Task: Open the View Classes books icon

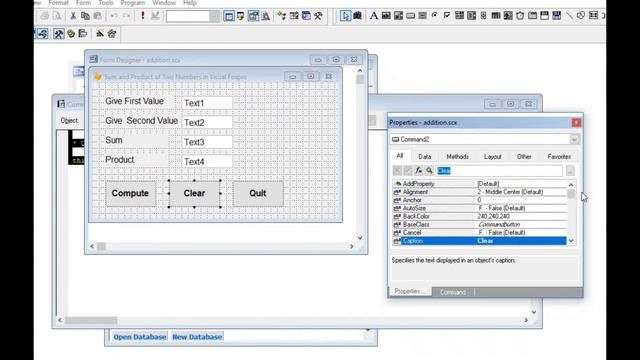Action: pos(358,16)
